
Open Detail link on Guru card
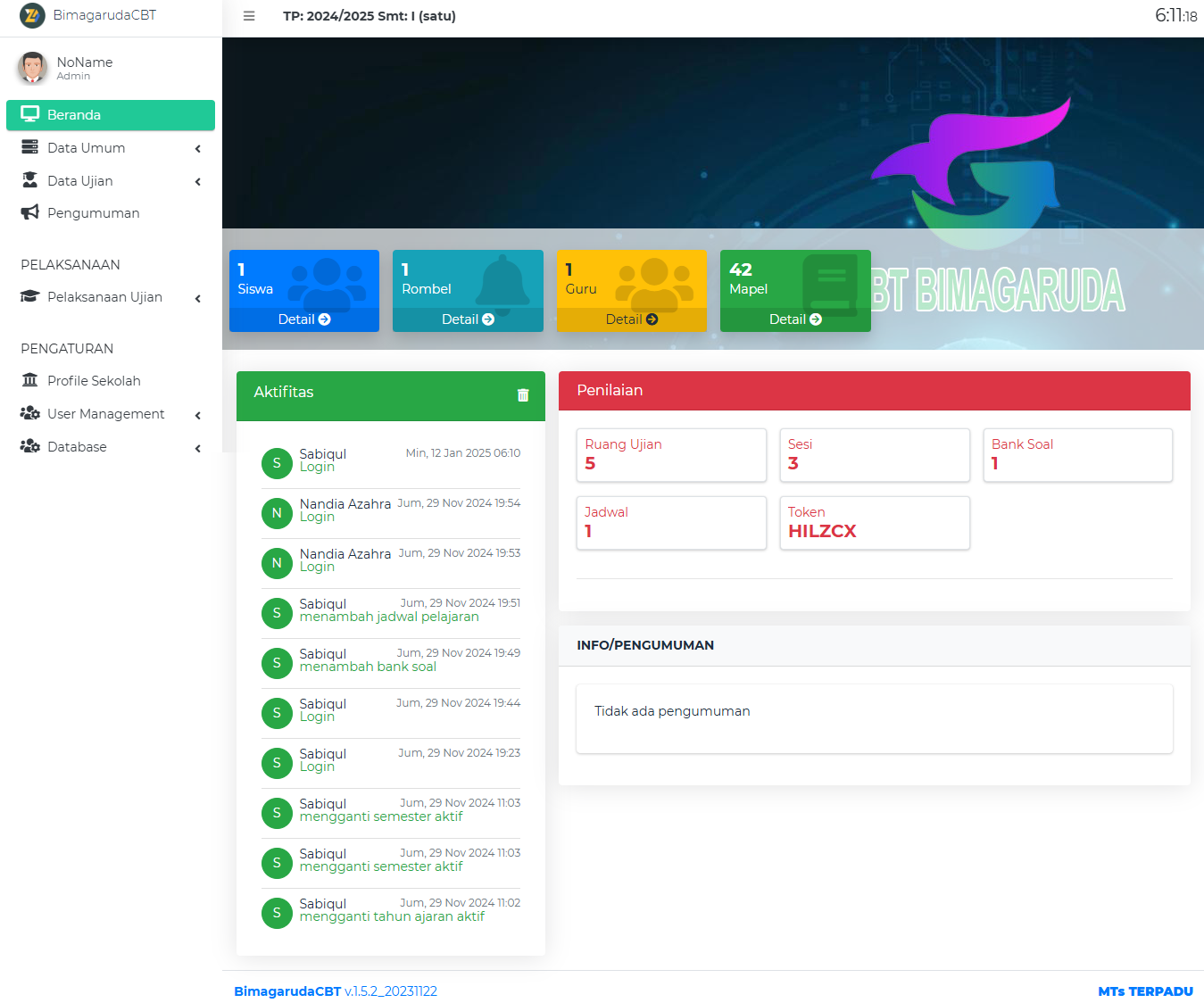tap(632, 319)
